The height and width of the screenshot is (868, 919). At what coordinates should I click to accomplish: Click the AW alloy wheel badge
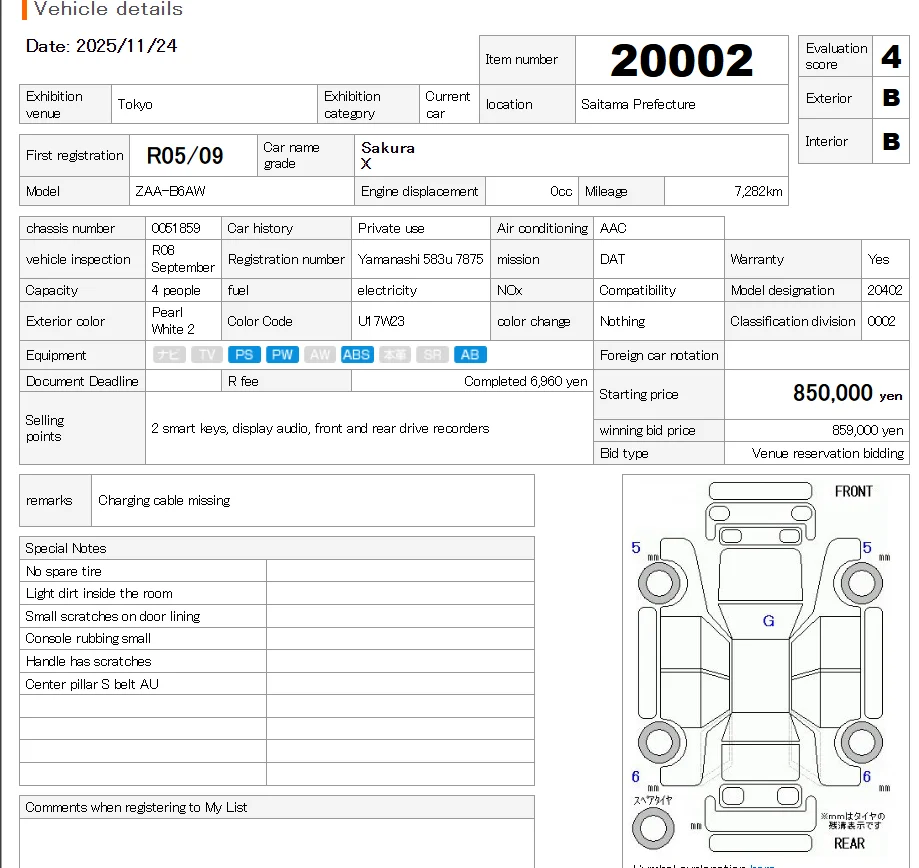[x=318, y=354]
